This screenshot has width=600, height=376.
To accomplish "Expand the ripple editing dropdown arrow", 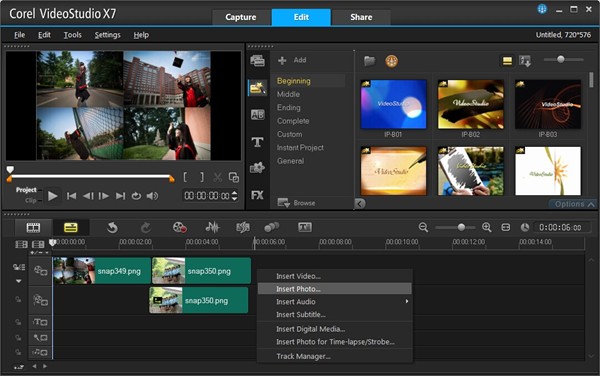I will [19, 281].
